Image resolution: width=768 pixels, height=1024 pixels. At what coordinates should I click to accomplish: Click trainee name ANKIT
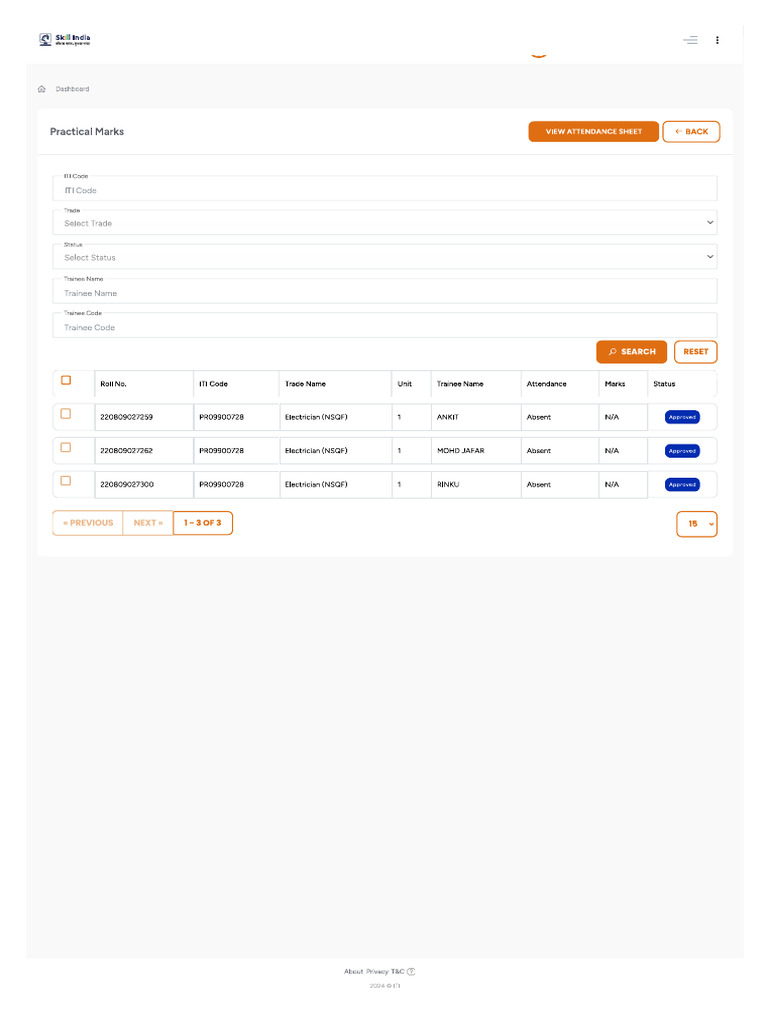447,417
